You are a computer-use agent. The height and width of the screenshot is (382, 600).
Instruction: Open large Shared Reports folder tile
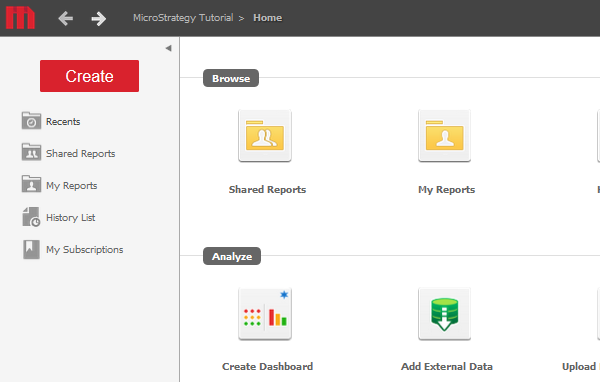(265, 136)
